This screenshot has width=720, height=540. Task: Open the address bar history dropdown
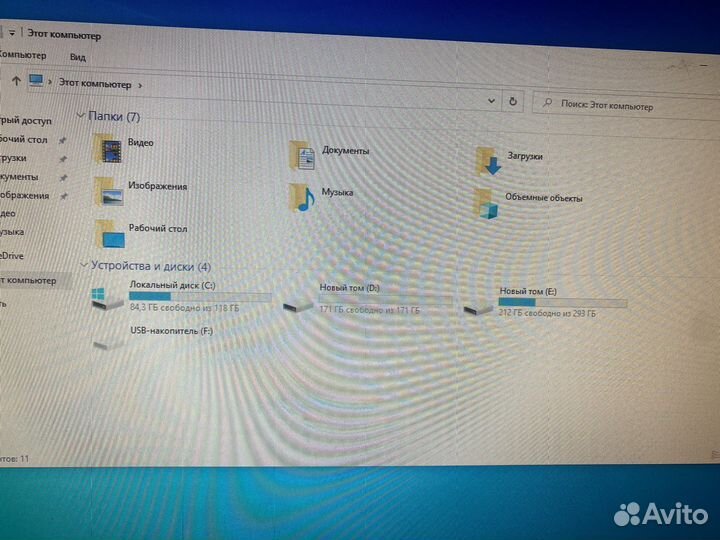491,101
